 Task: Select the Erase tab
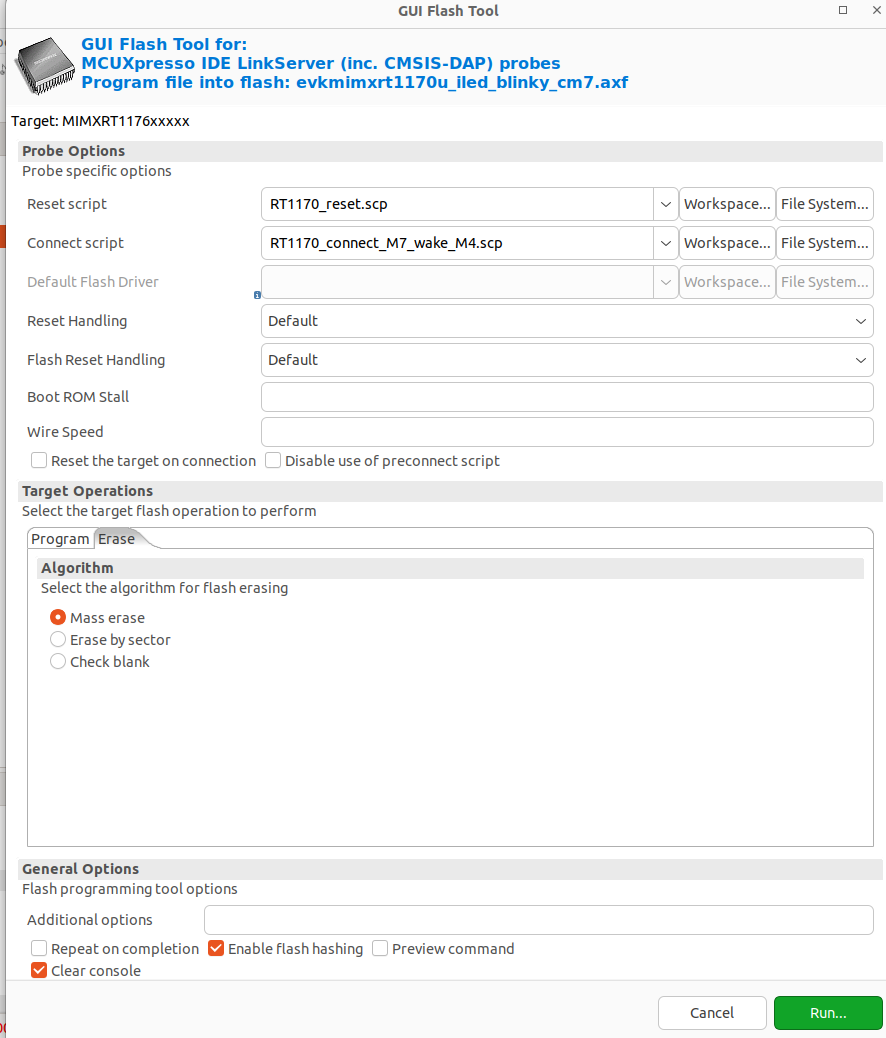click(117, 539)
